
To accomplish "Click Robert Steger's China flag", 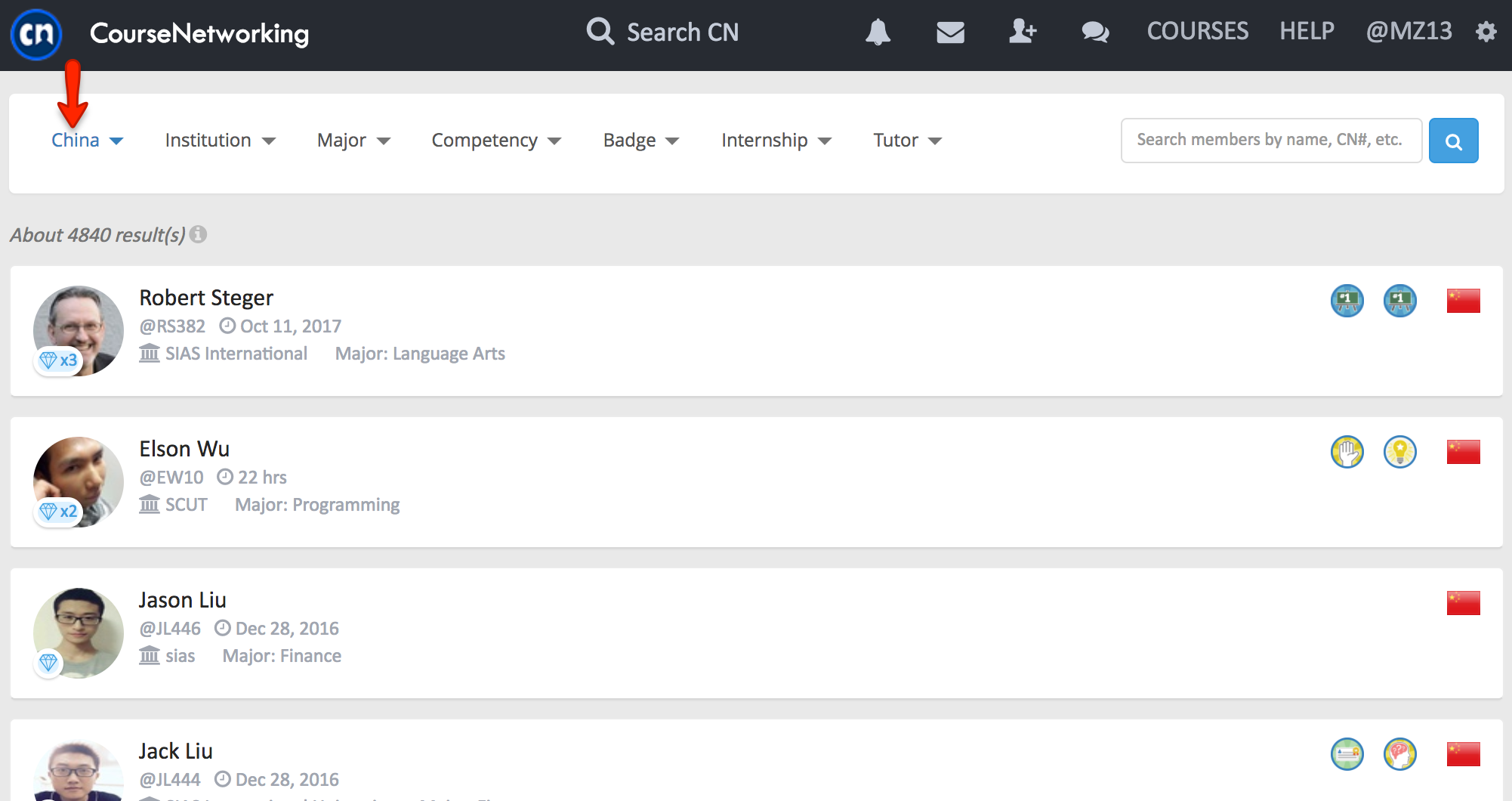I will click(1464, 301).
